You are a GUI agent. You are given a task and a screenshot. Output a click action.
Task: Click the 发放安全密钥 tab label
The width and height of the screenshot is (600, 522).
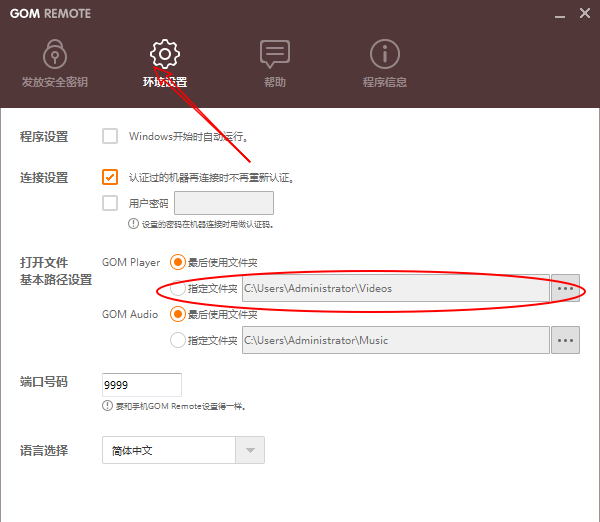pyautogui.click(x=55, y=82)
